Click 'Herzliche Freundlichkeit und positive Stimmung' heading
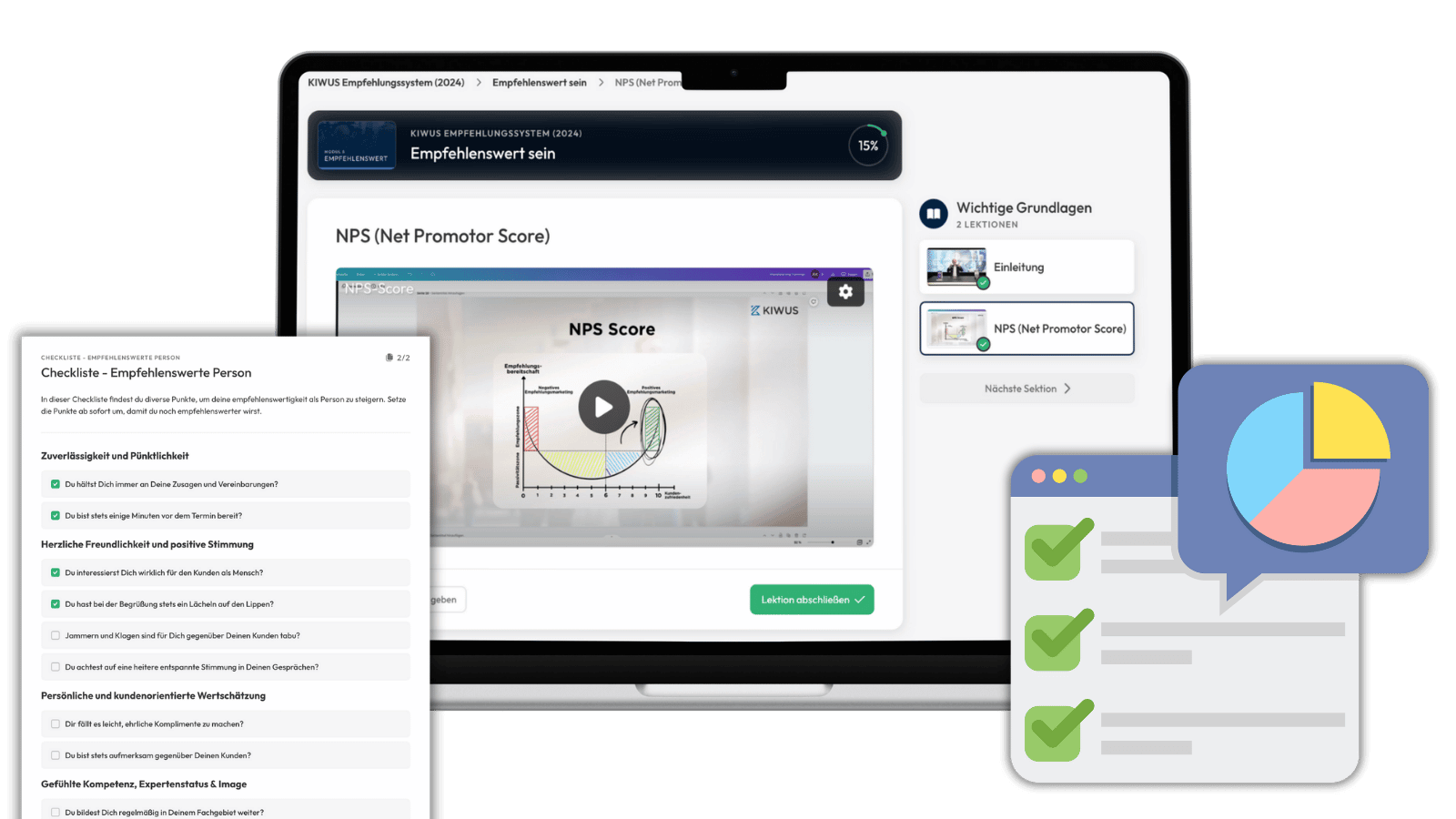This screenshot has width=1456, height=819. (147, 544)
